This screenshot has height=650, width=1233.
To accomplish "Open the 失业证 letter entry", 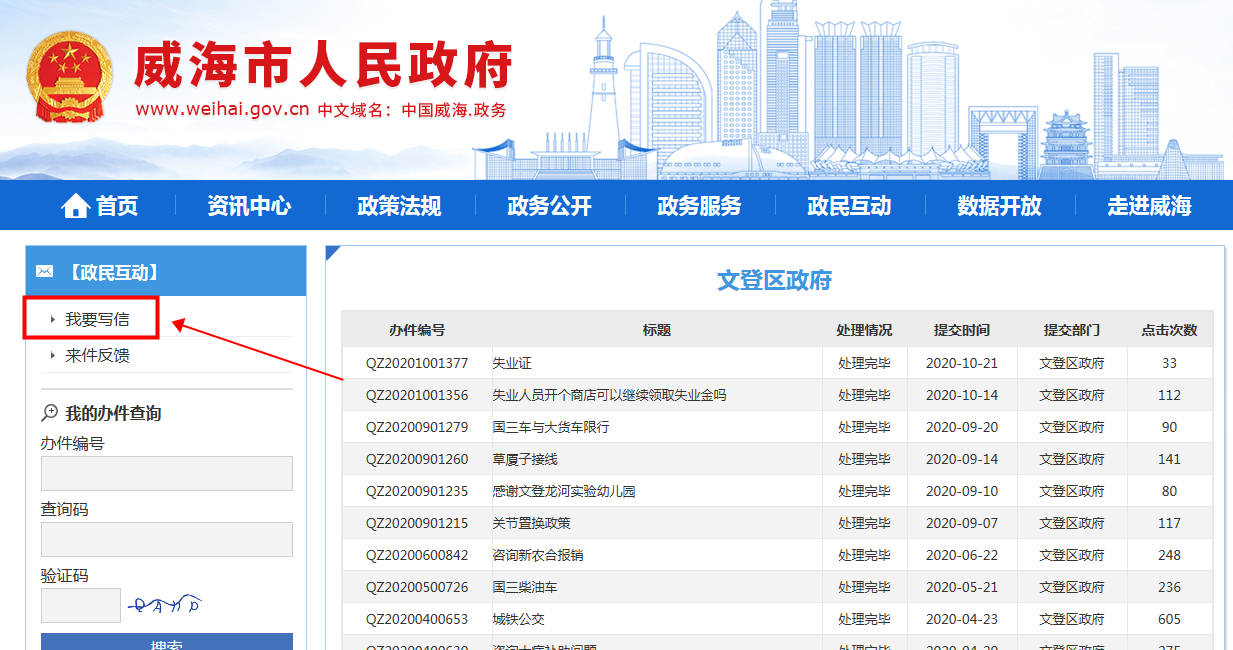I will coord(512,363).
